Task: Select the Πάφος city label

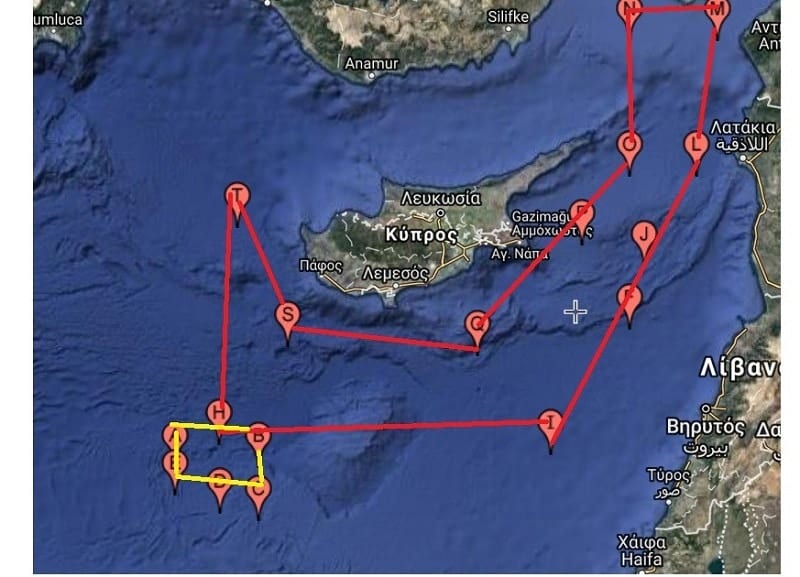Action: tap(321, 265)
